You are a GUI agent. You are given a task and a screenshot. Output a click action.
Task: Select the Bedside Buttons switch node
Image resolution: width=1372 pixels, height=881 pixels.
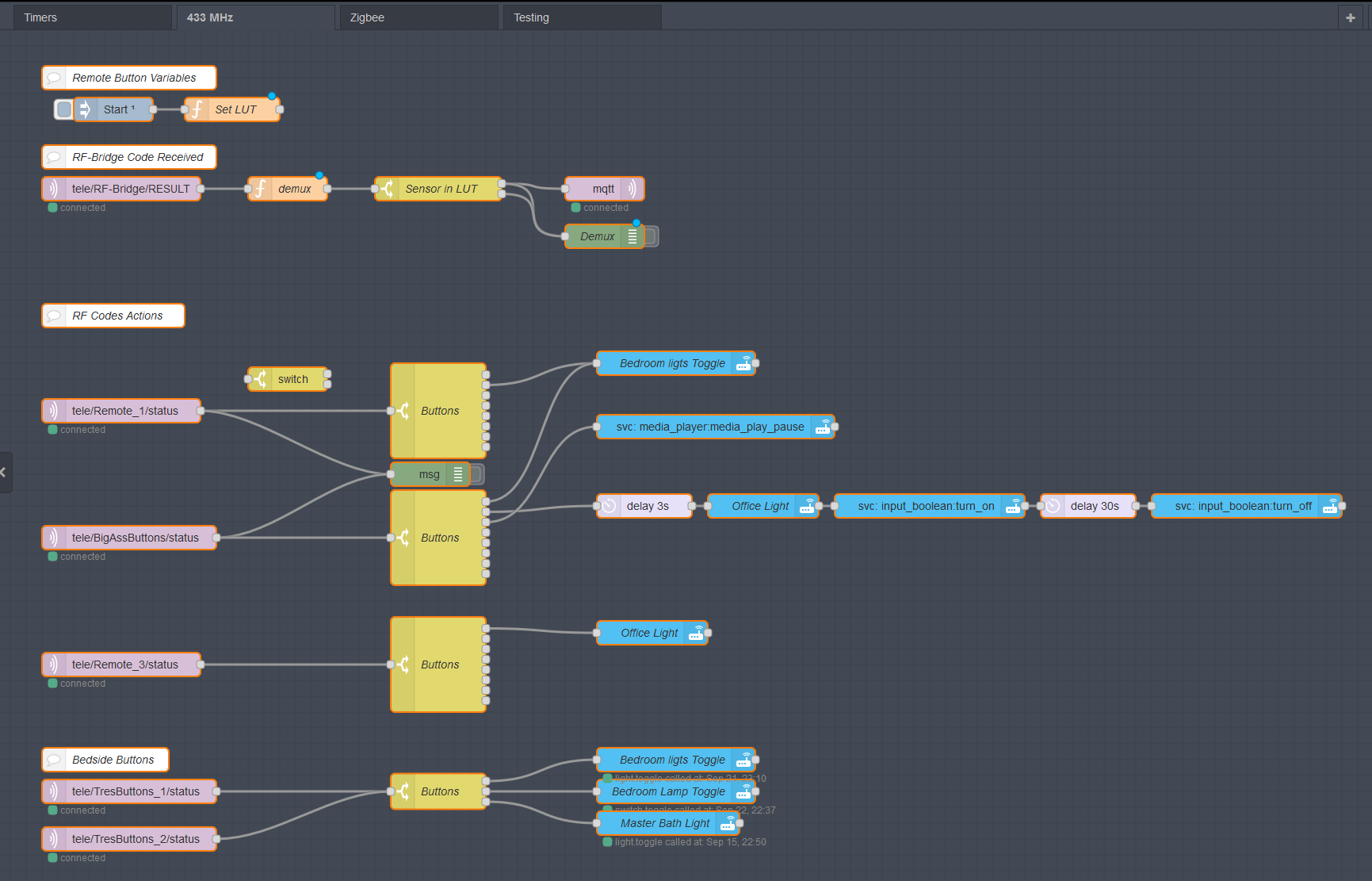click(x=438, y=791)
